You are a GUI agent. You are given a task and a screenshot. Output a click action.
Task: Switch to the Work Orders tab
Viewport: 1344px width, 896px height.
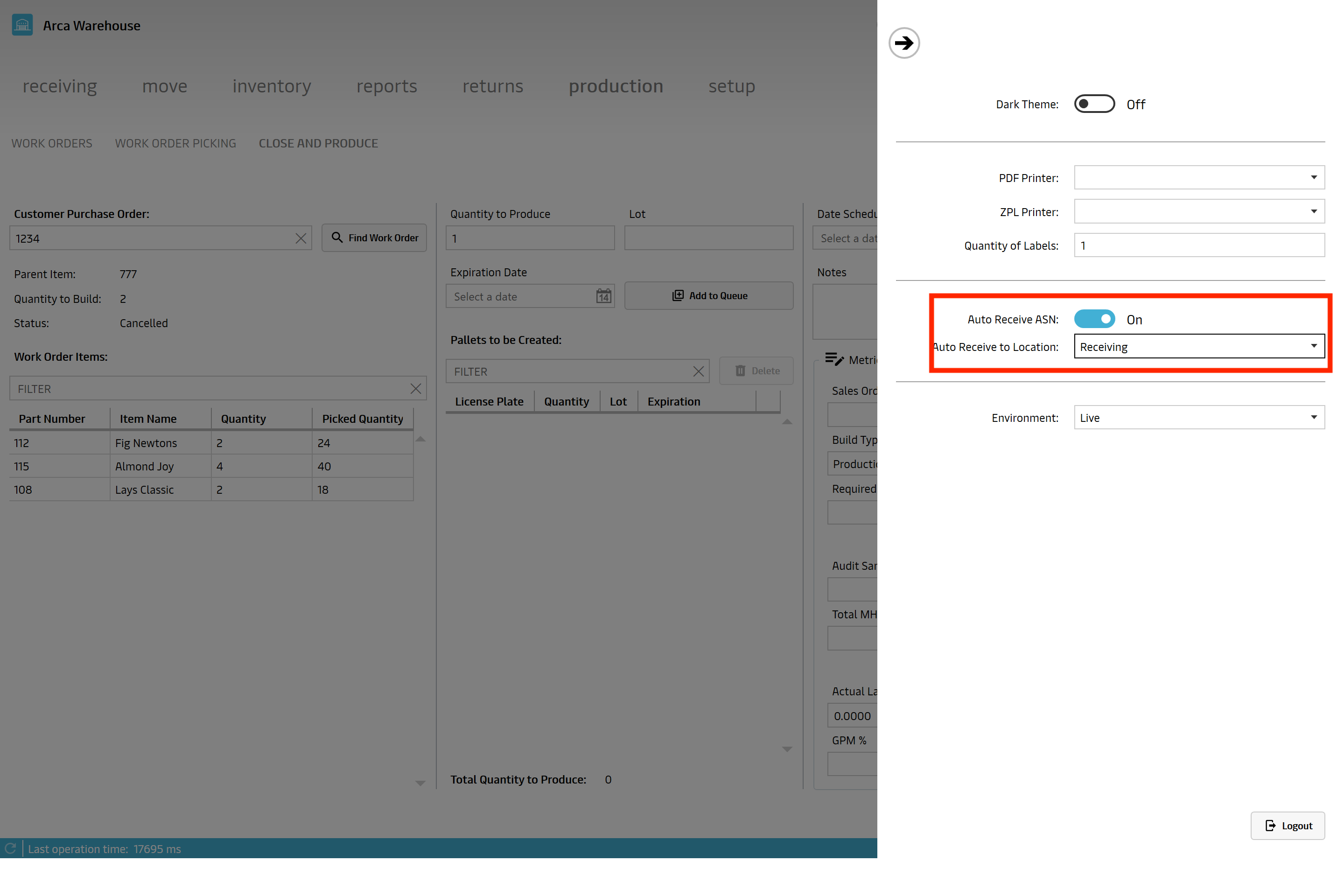click(52, 143)
